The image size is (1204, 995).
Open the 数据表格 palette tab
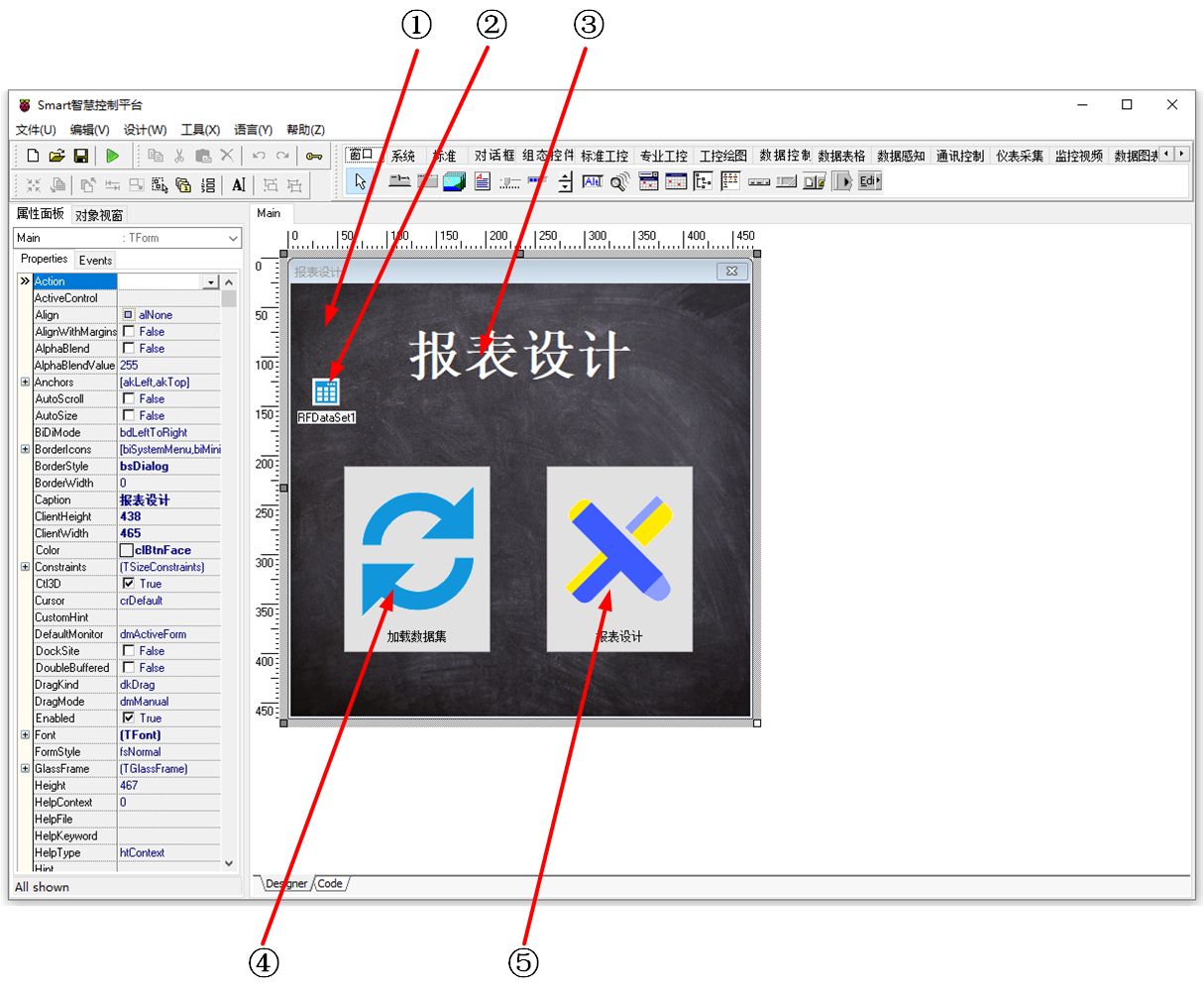pos(841,156)
